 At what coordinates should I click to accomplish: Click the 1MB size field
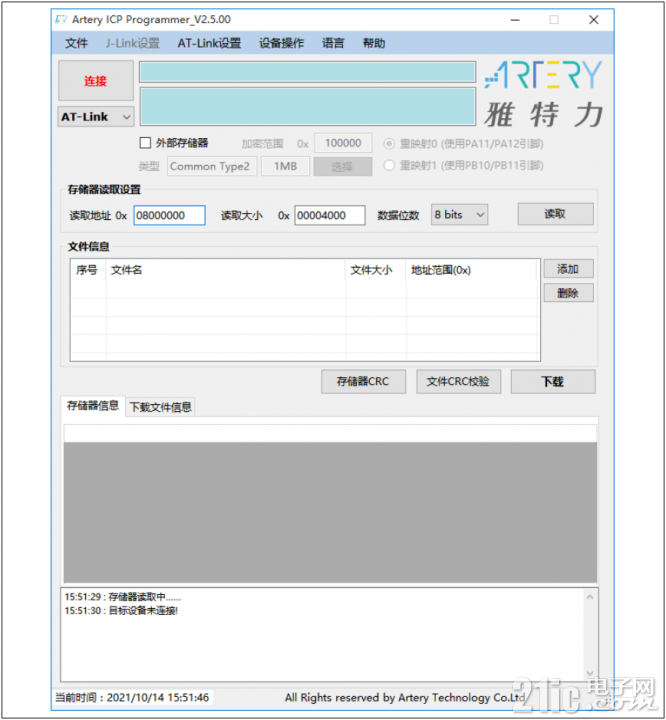coord(285,166)
